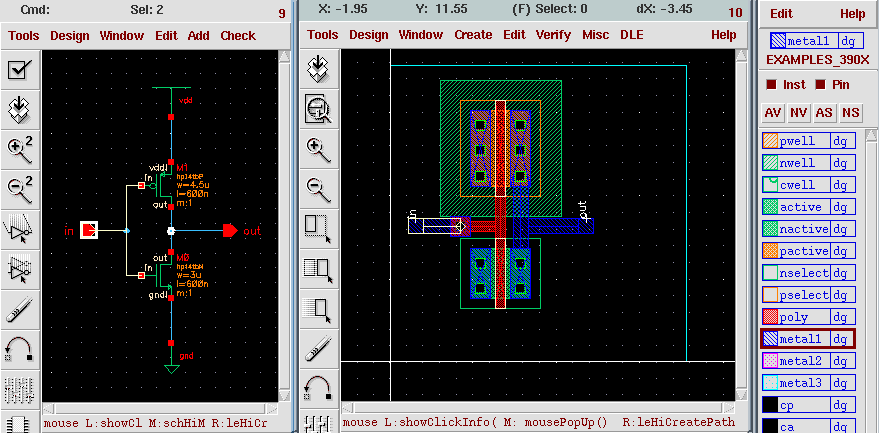Click Save icon in layout window toolbar
The height and width of the screenshot is (433, 879).
319,70
